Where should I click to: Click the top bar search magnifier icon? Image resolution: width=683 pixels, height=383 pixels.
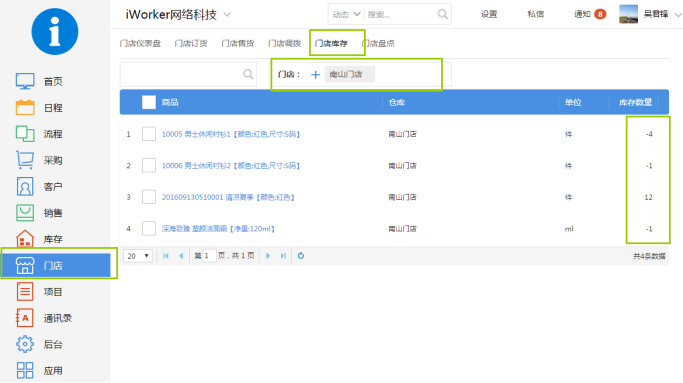click(443, 14)
